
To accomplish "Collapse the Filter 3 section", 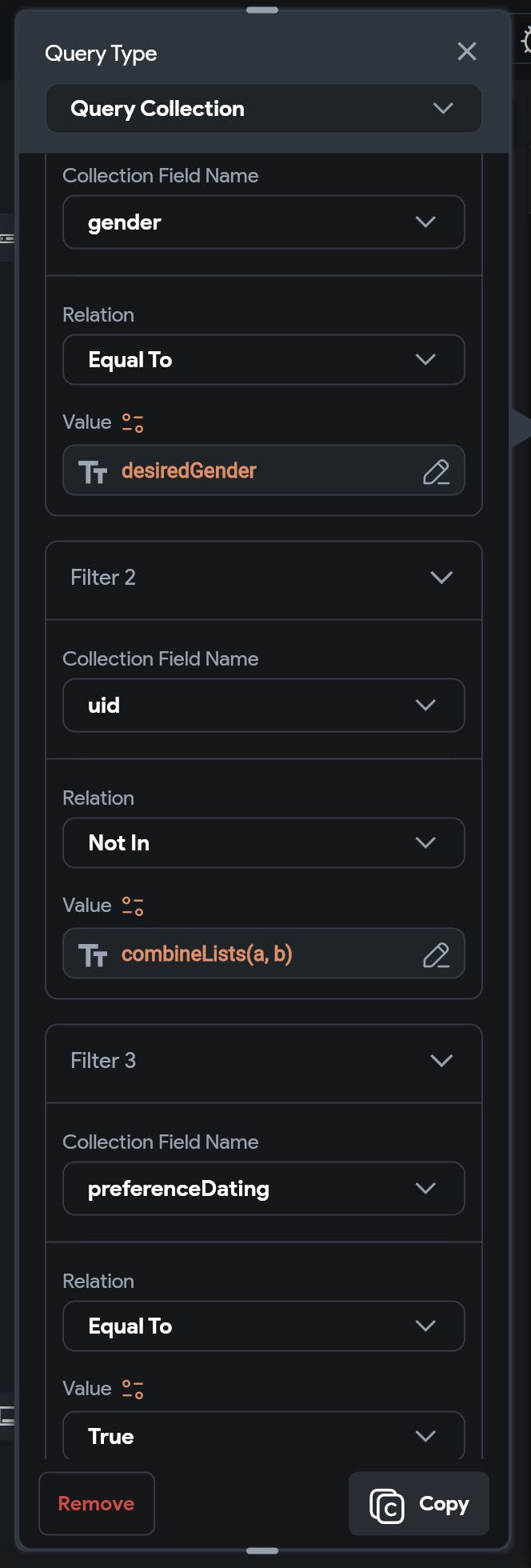I will click(x=441, y=1060).
